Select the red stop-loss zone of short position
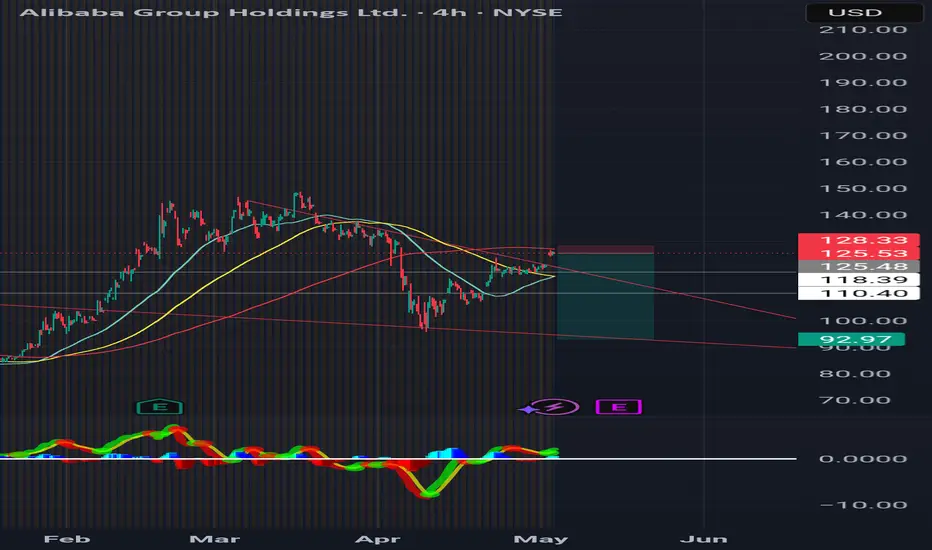 coord(605,250)
